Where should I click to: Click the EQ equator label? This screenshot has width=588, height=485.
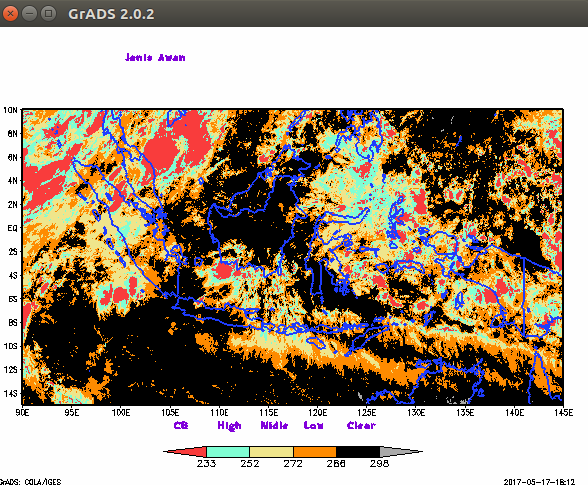[12, 228]
